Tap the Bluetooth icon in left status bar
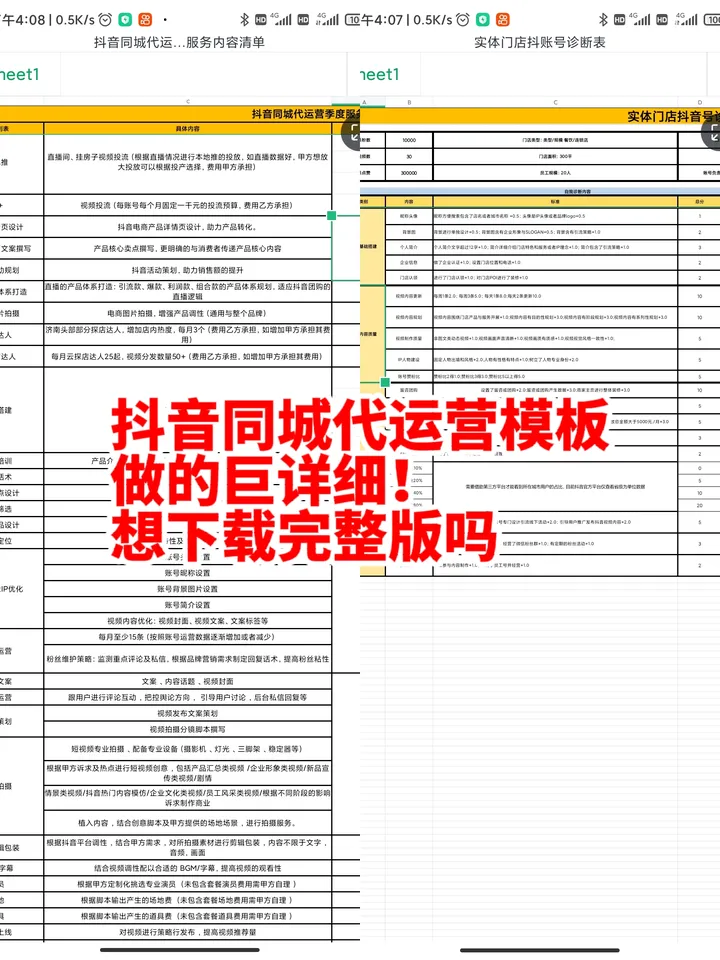The width and height of the screenshot is (720, 960). click(244, 20)
